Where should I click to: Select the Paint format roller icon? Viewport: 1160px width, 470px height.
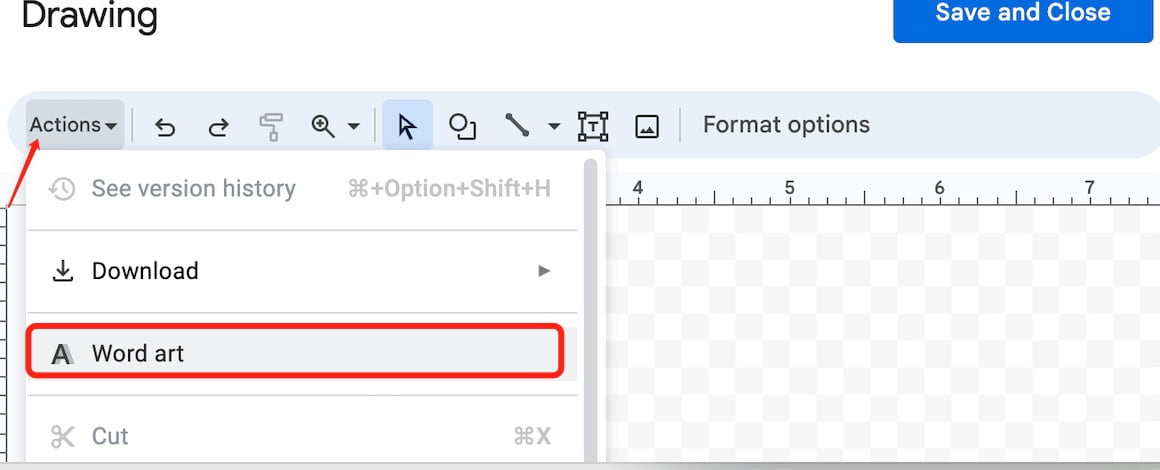[272, 127]
